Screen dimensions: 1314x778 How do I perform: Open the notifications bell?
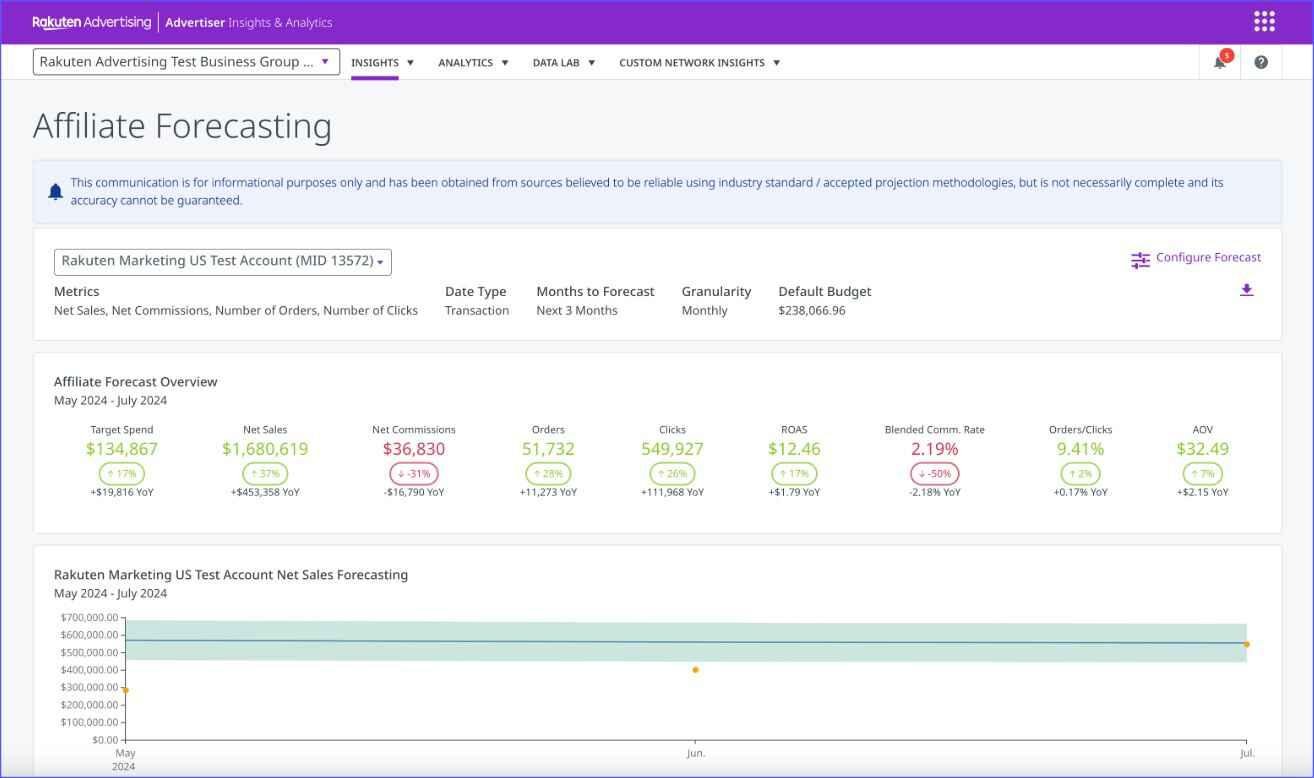[x=1219, y=62]
